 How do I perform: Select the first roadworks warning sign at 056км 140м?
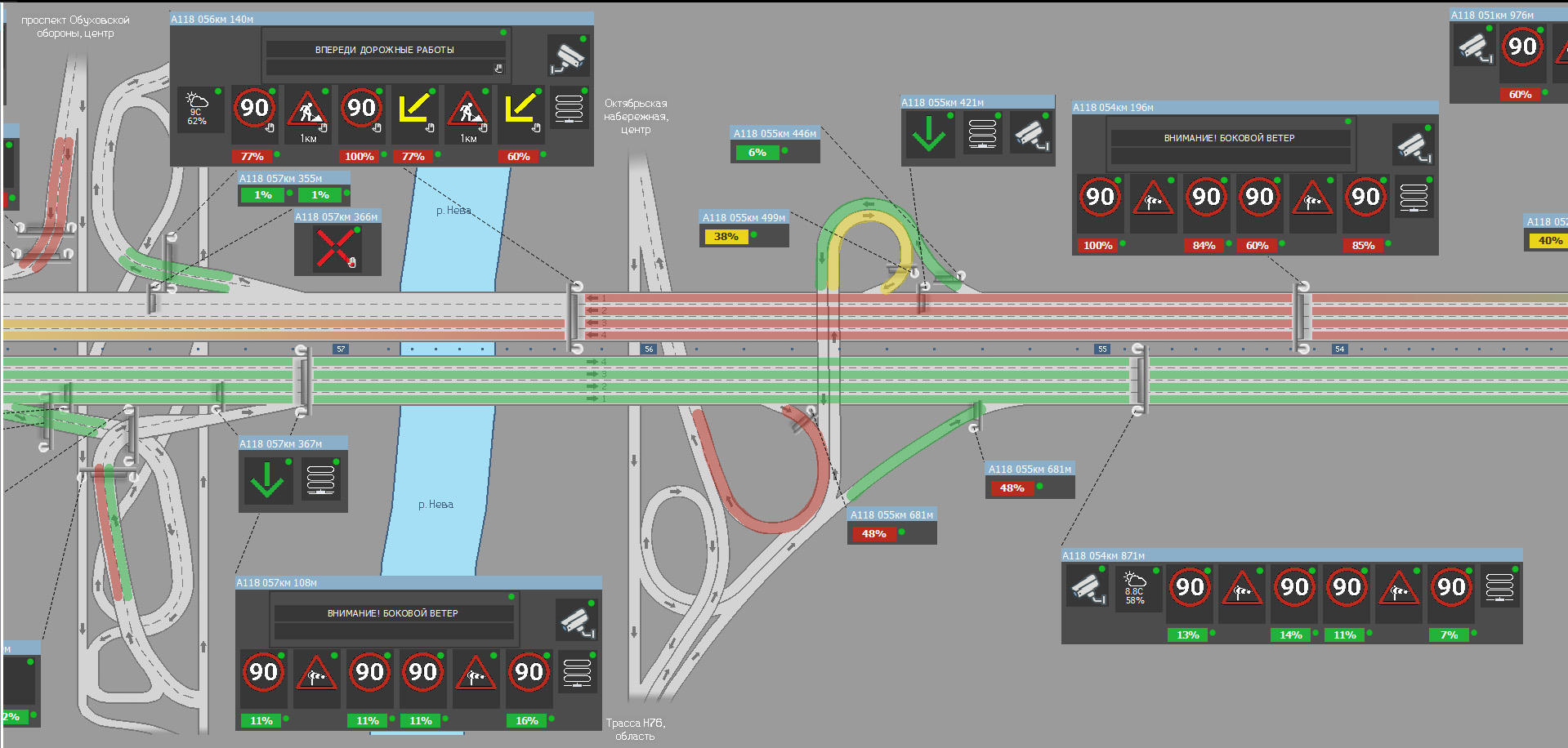(307, 113)
